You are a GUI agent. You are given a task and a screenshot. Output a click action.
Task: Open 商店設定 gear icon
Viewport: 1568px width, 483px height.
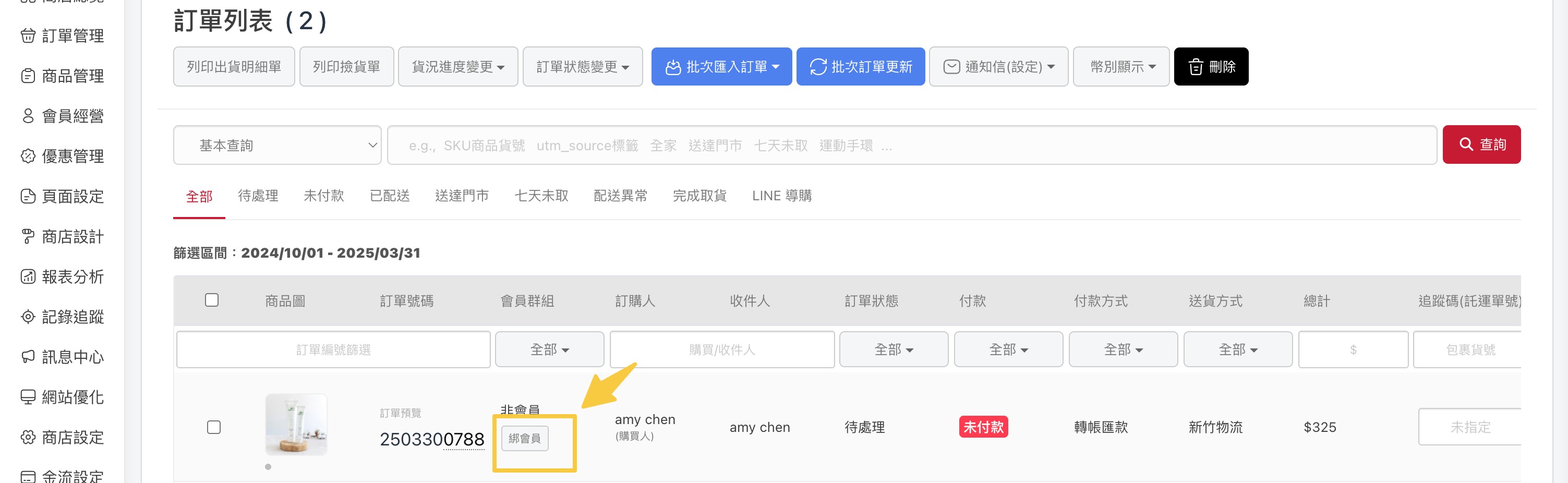pyautogui.click(x=28, y=438)
